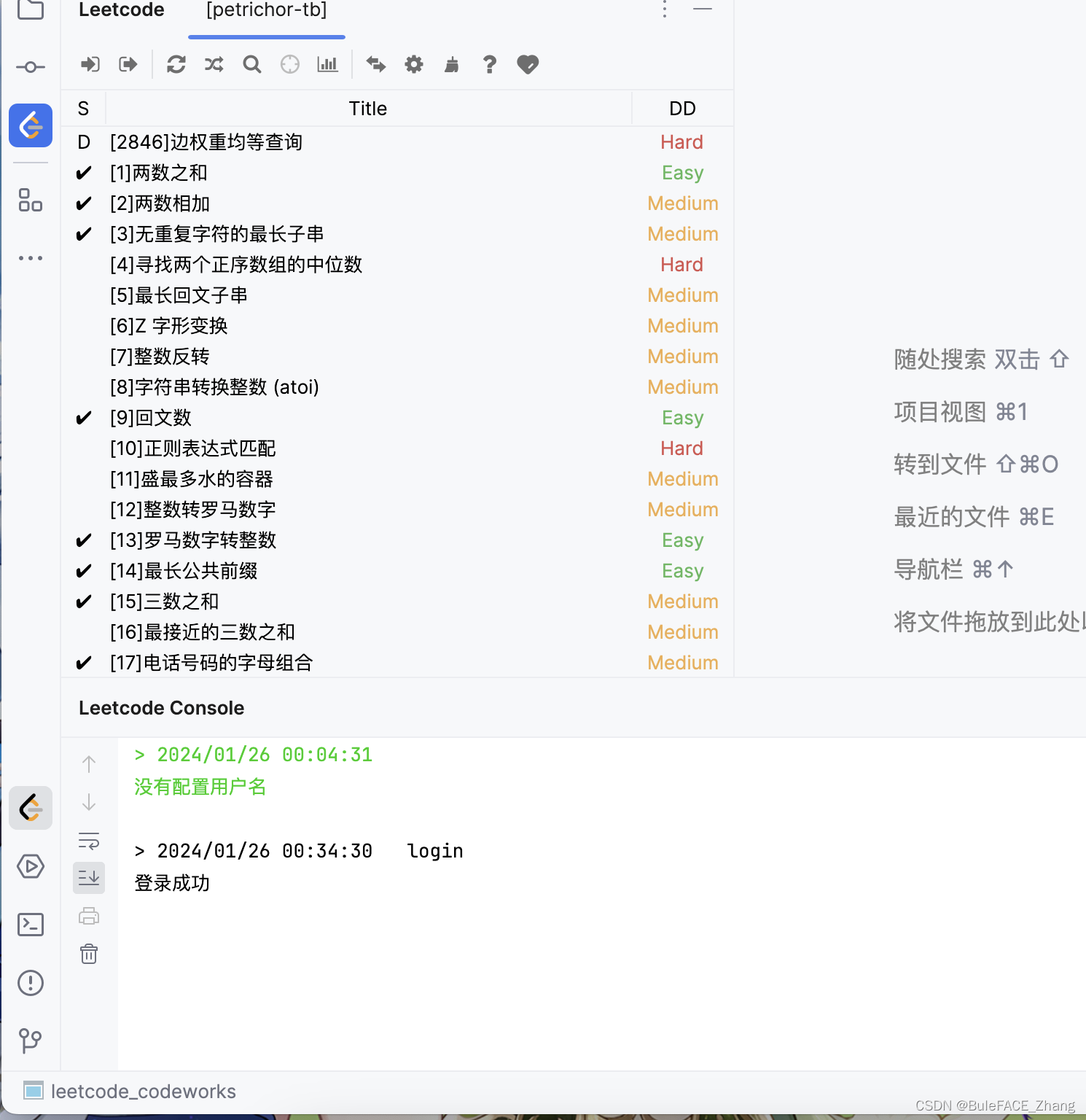
Task: Click the Leetcode Console title
Action: click(x=161, y=708)
